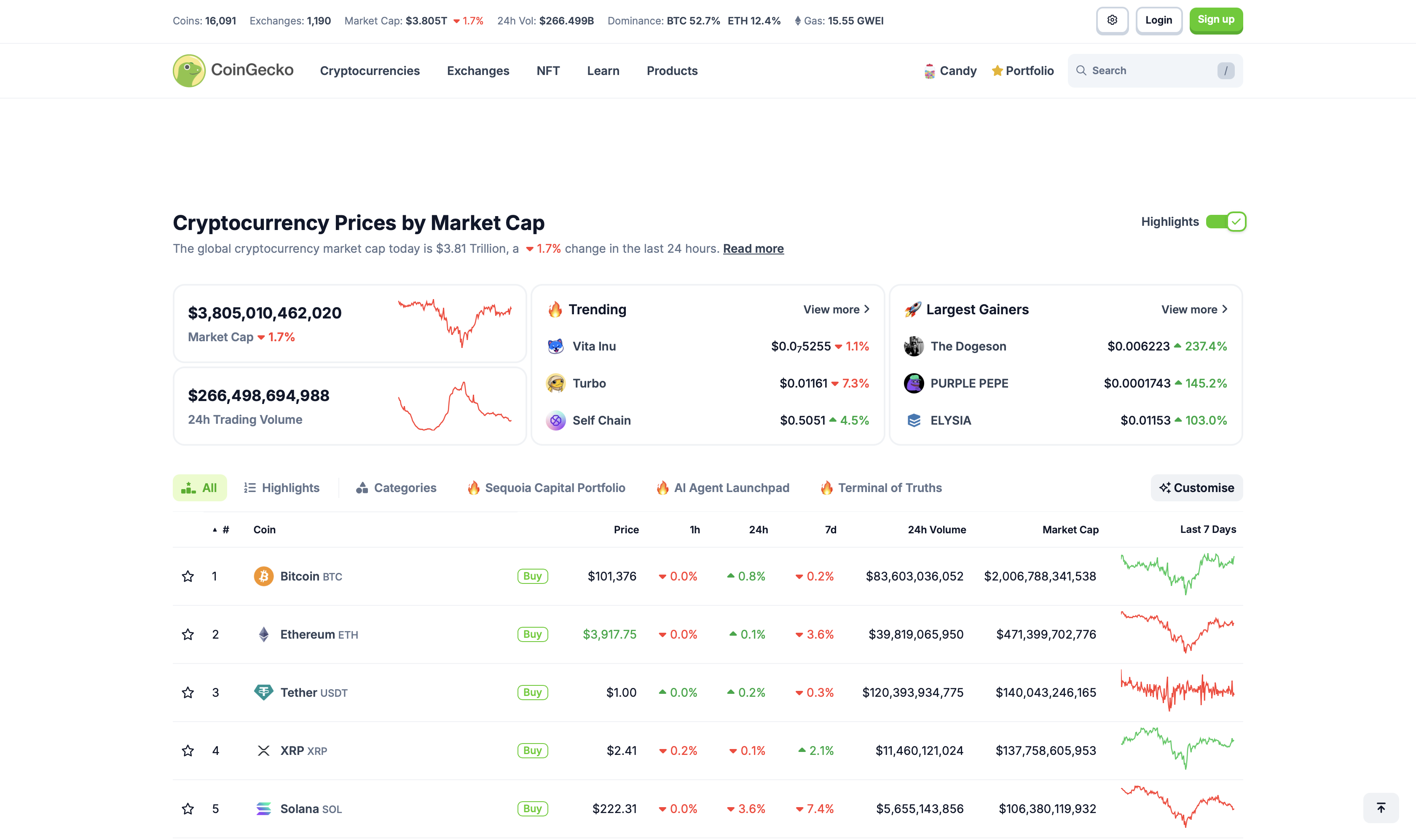Click the Portfolio star icon

pos(997,71)
